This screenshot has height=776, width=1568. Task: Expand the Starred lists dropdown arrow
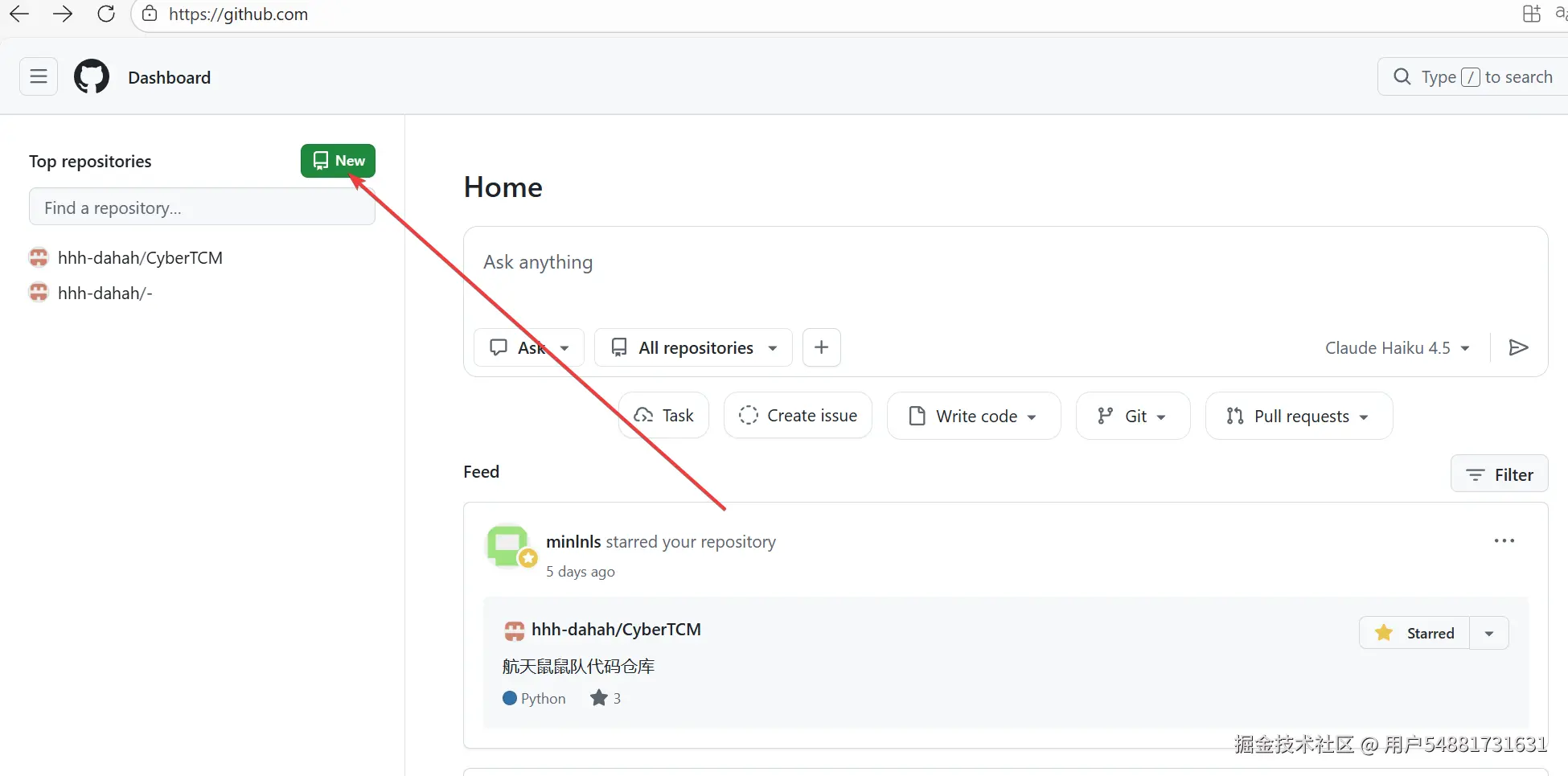point(1489,633)
